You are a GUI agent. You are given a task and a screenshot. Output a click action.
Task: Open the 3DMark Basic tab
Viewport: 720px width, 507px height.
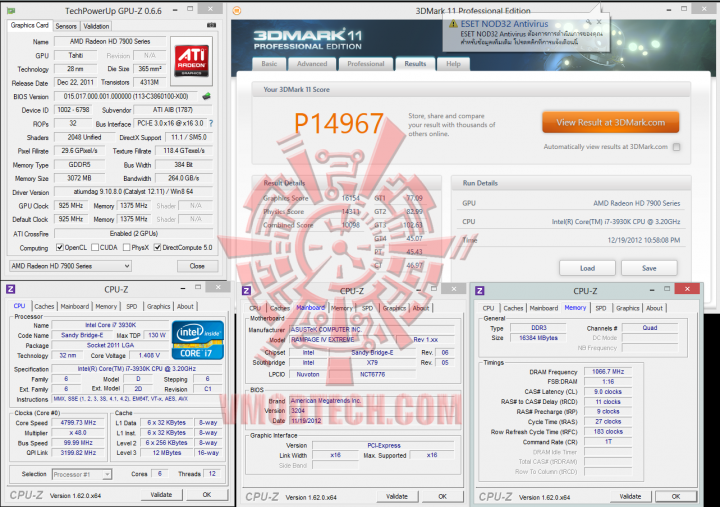pos(269,64)
